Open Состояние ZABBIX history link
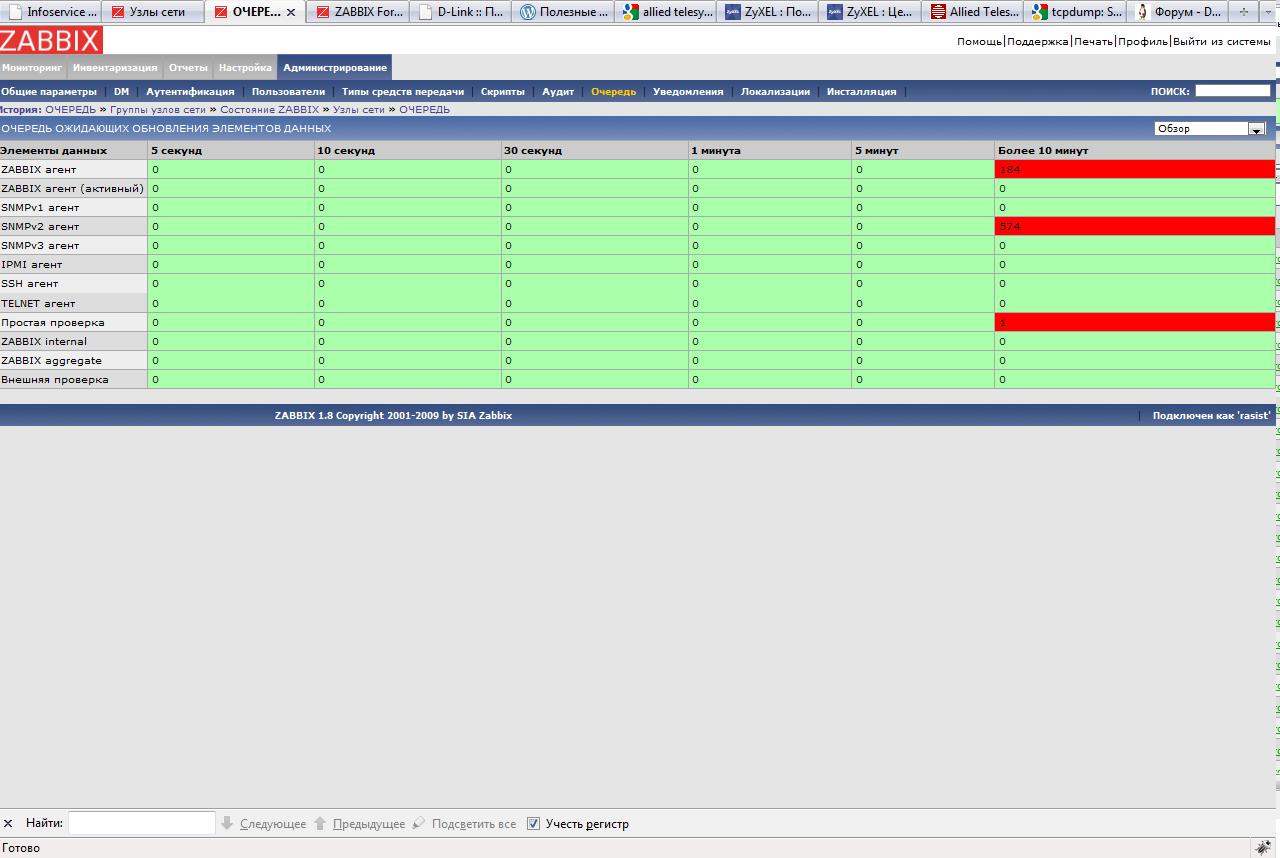This screenshot has width=1280, height=858. (x=270, y=109)
